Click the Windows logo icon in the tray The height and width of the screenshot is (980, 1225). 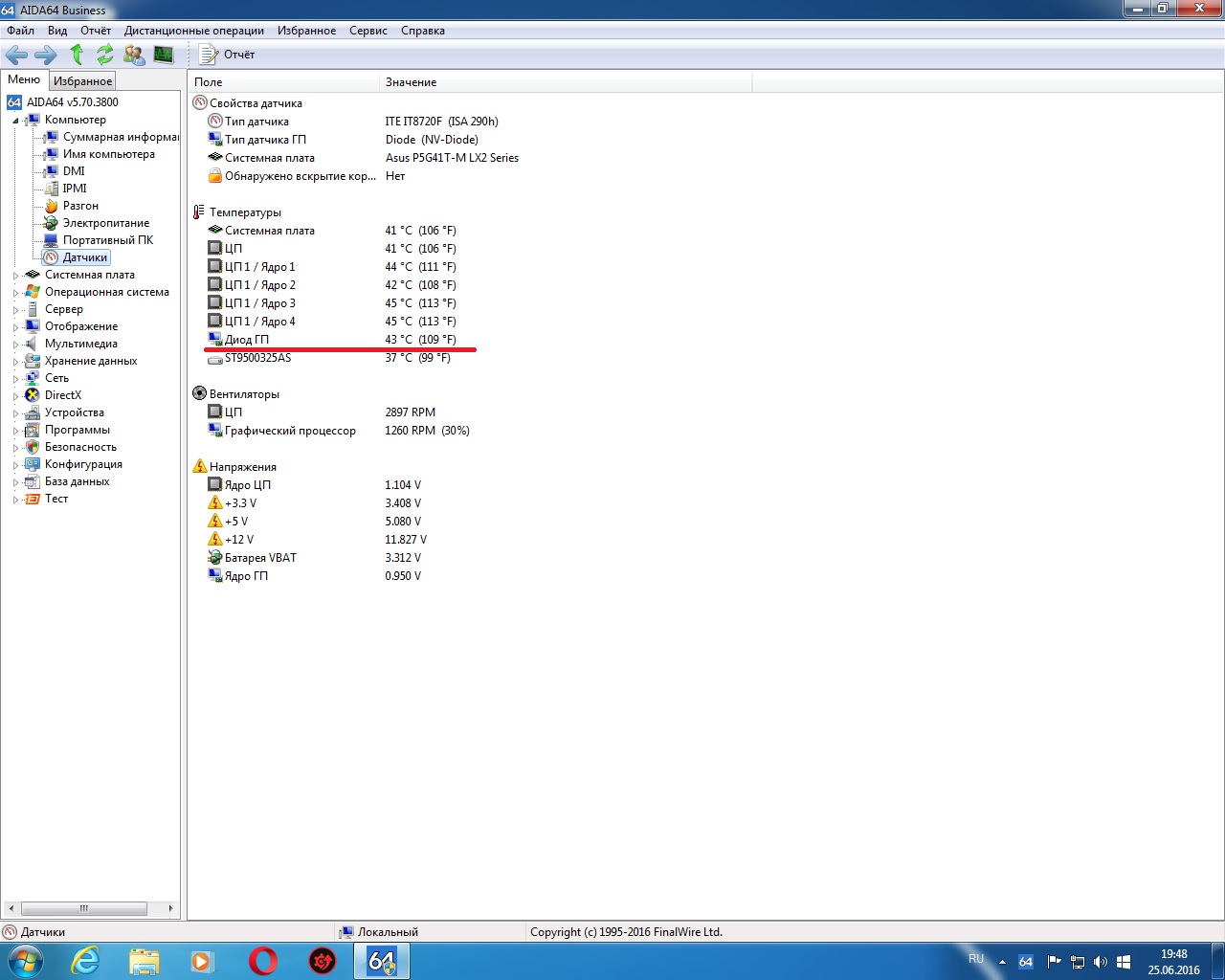coord(1124,962)
